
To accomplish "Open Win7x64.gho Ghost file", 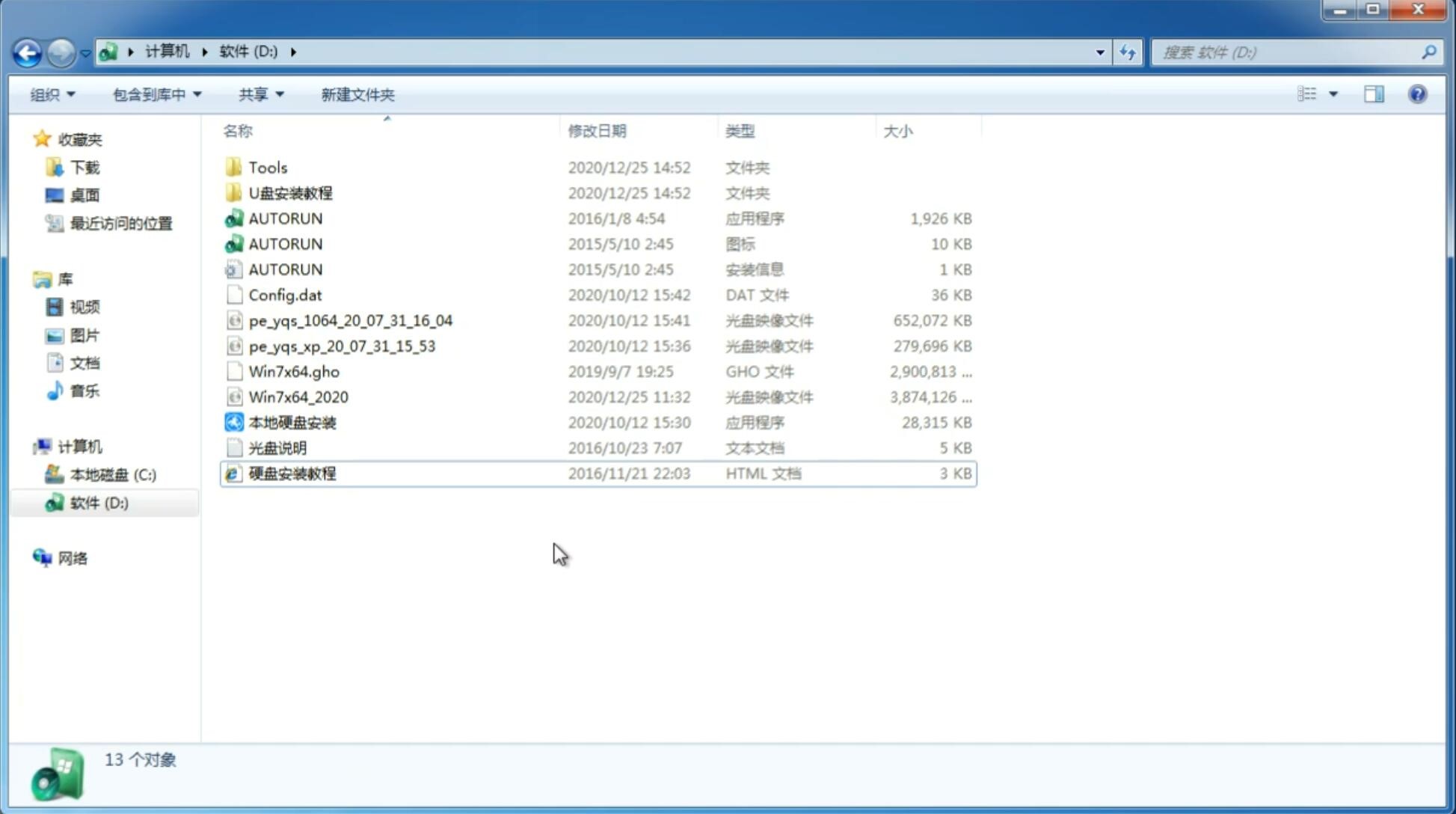I will pos(295,371).
